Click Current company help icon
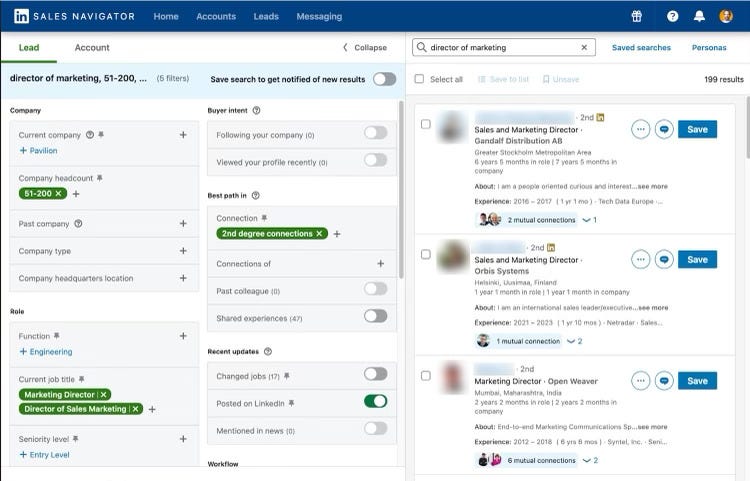The width and height of the screenshot is (750, 481). (x=89, y=135)
